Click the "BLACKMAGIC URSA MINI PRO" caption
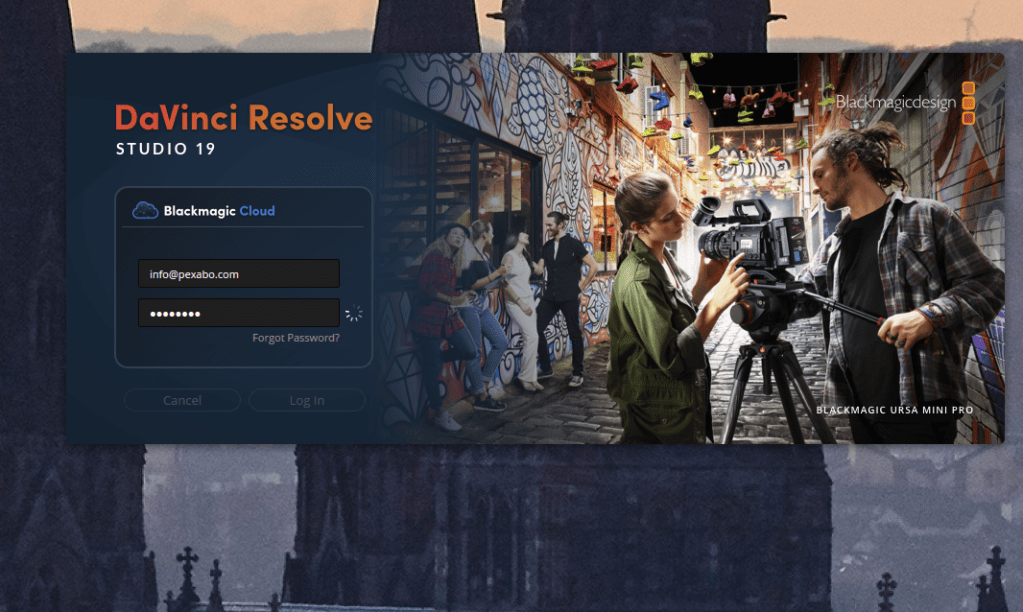The height and width of the screenshot is (612, 1023). (x=894, y=410)
